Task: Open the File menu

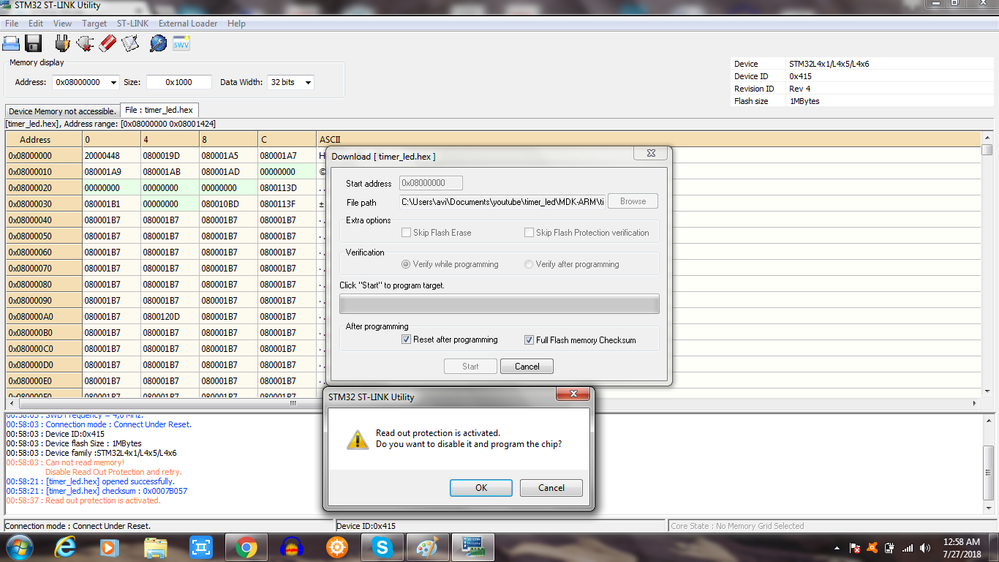Action: click(x=11, y=24)
